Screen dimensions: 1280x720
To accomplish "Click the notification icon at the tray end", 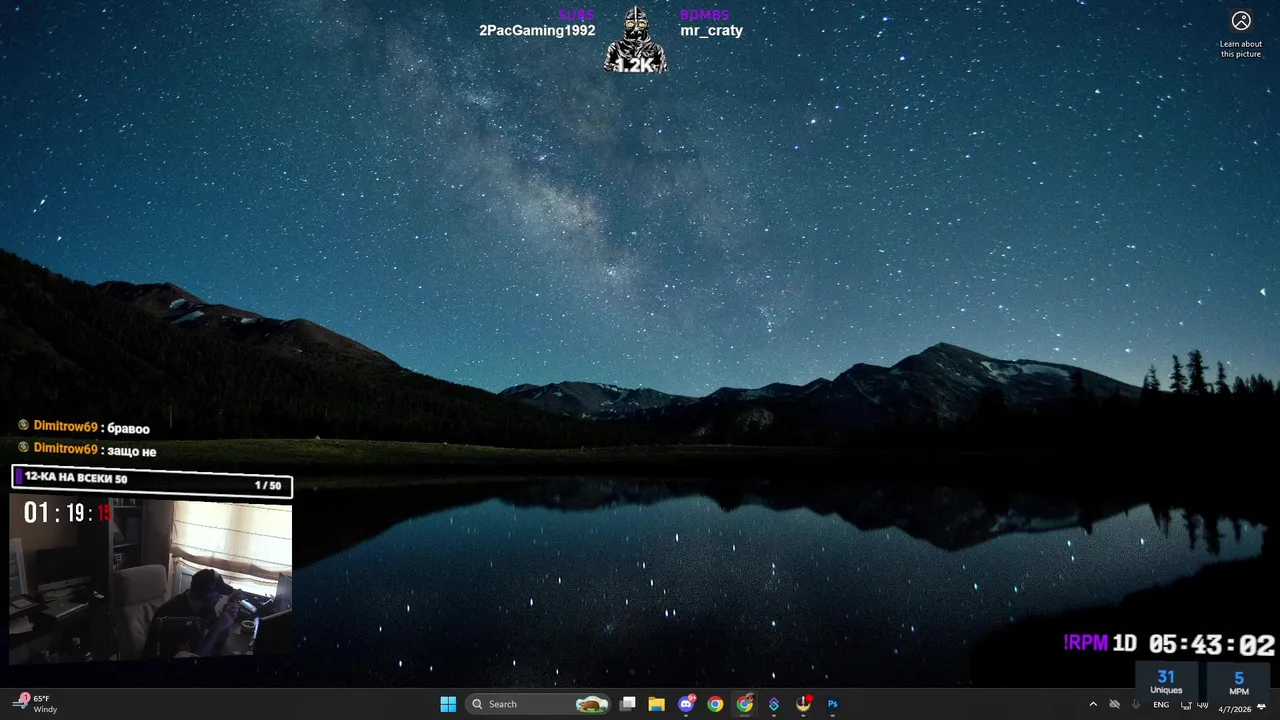I will click(x=1262, y=706).
